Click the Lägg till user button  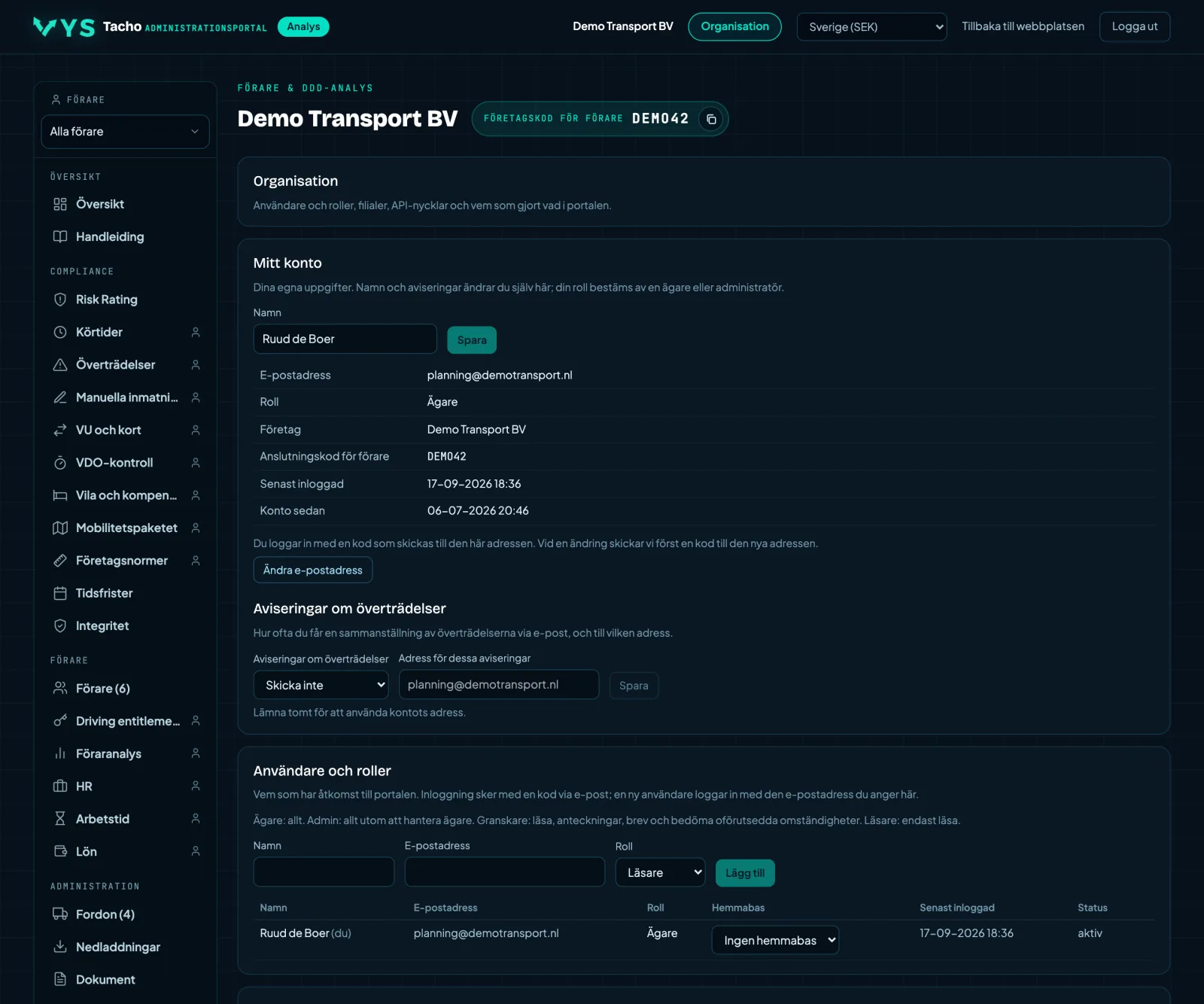[x=745, y=873]
